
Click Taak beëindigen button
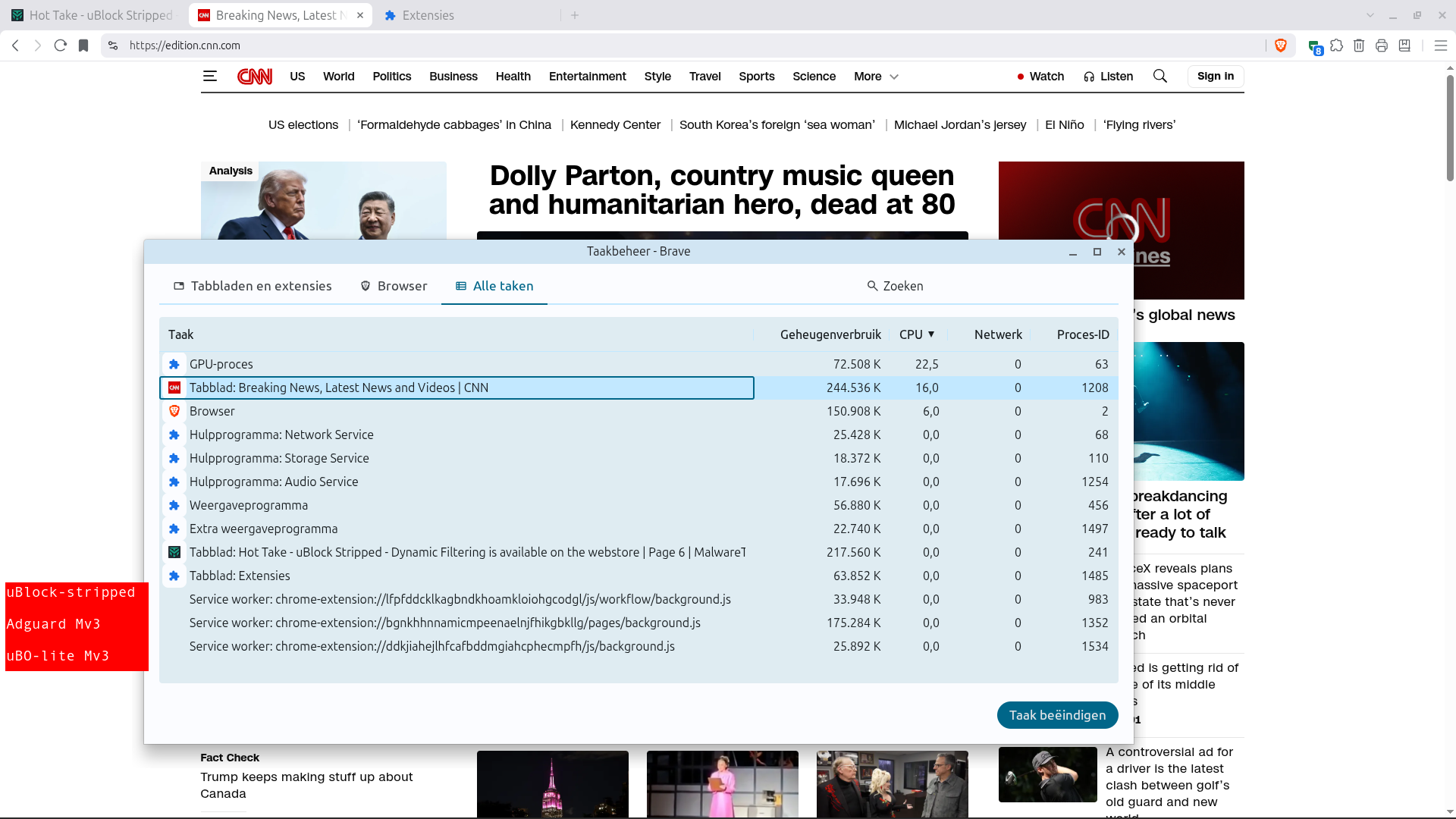[x=1058, y=715]
